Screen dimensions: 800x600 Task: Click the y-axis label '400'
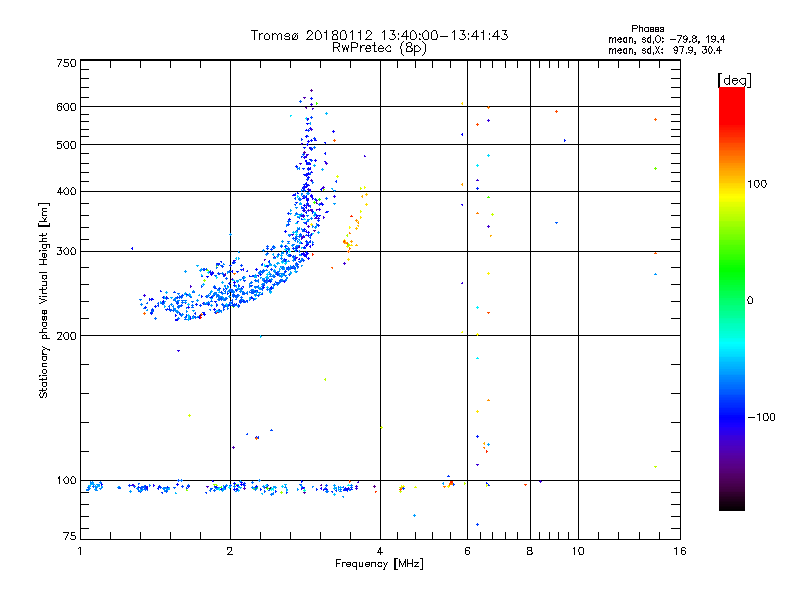pyautogui.click(x=66, y=191)
